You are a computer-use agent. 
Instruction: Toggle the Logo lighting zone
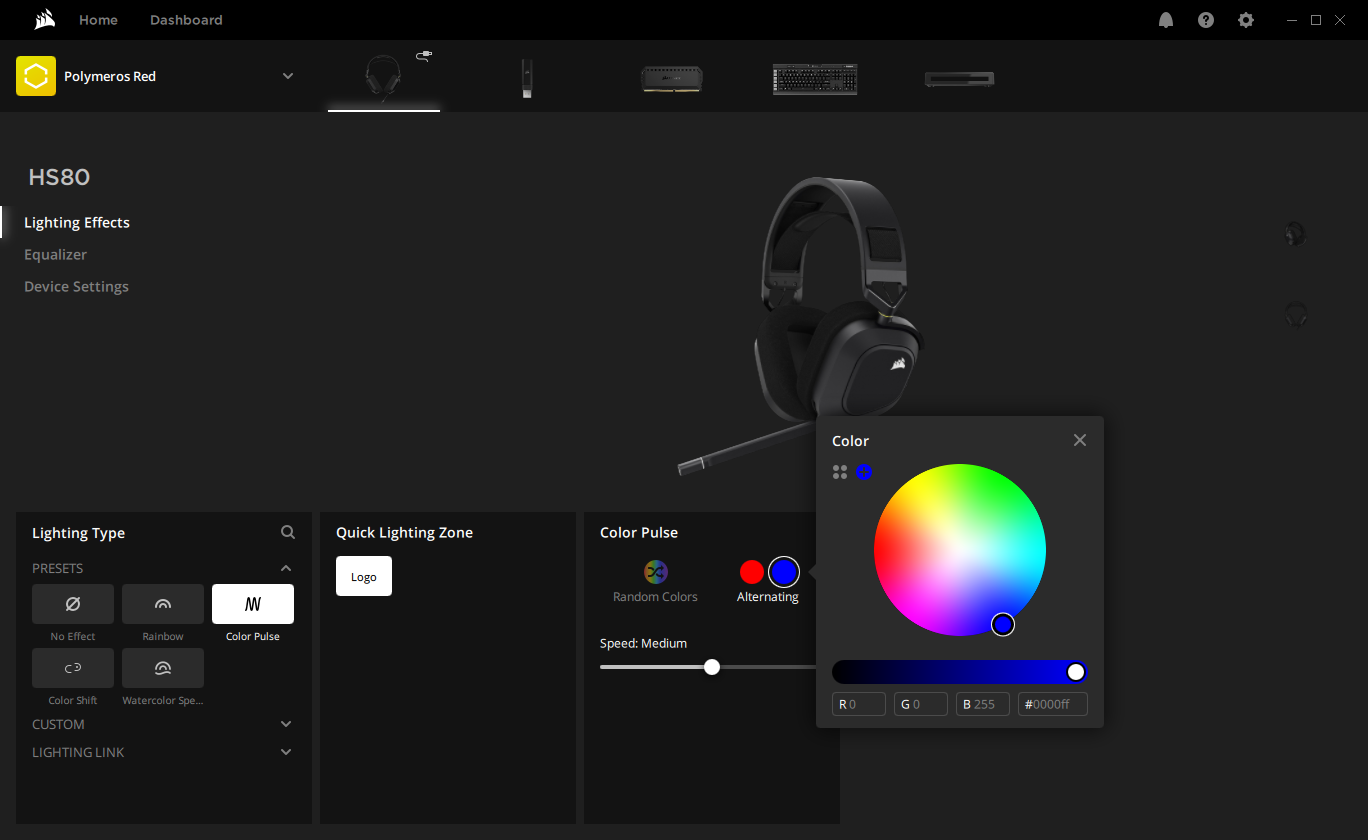tap(364, 576)
